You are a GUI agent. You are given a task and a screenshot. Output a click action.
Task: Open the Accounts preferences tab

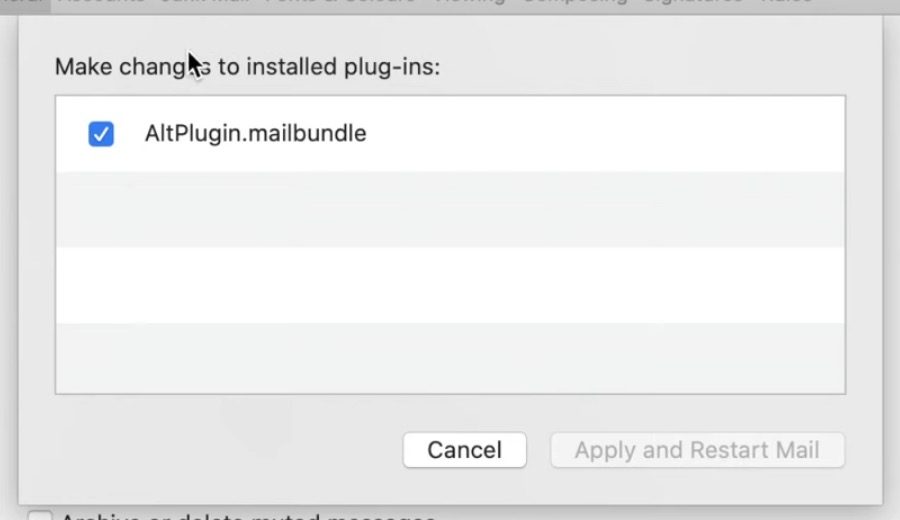[x=101, y=2]
